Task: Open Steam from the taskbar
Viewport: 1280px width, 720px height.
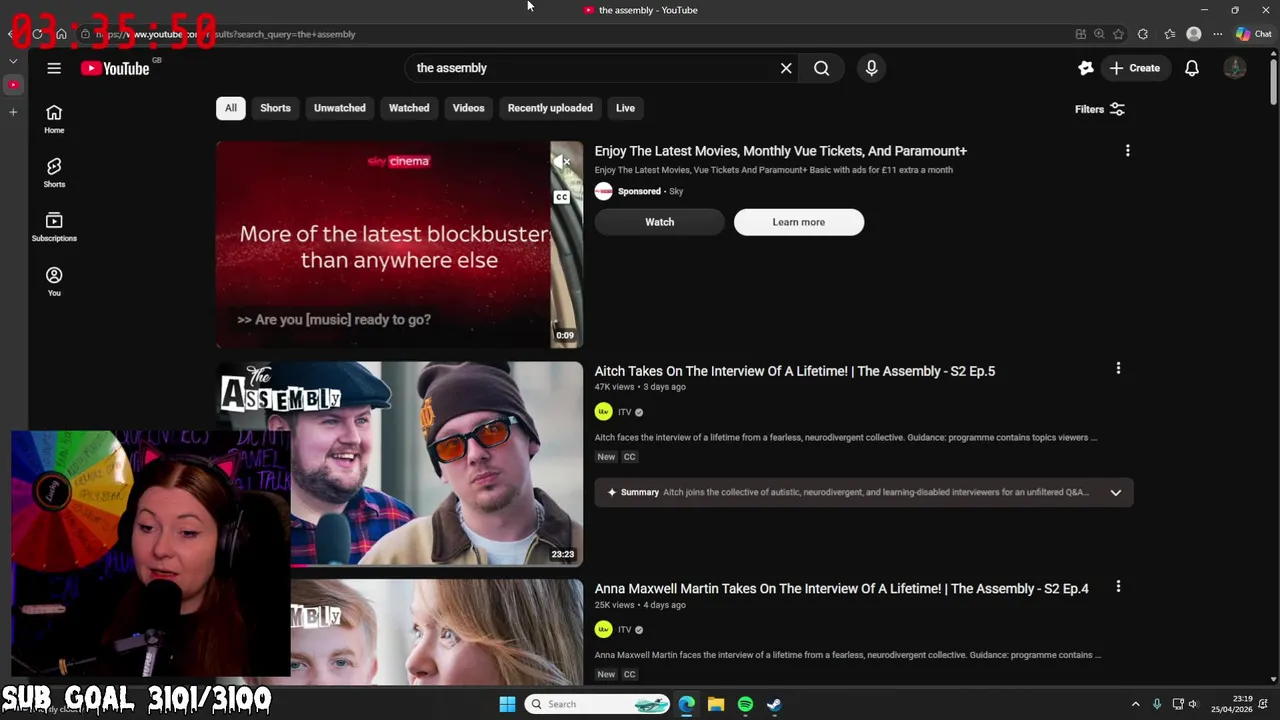Action: pyautogui.click(x=774, y=704)
